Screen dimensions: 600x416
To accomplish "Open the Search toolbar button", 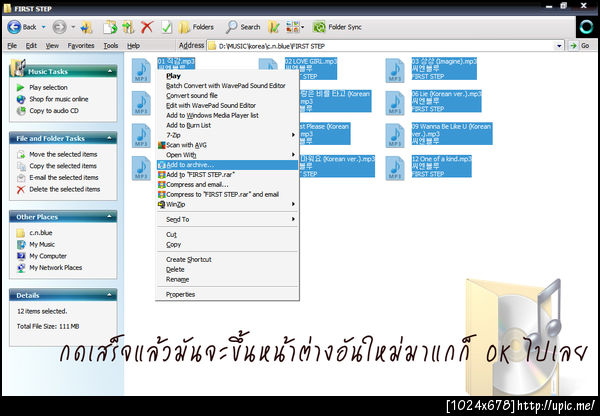I will [x=243, y=27].
